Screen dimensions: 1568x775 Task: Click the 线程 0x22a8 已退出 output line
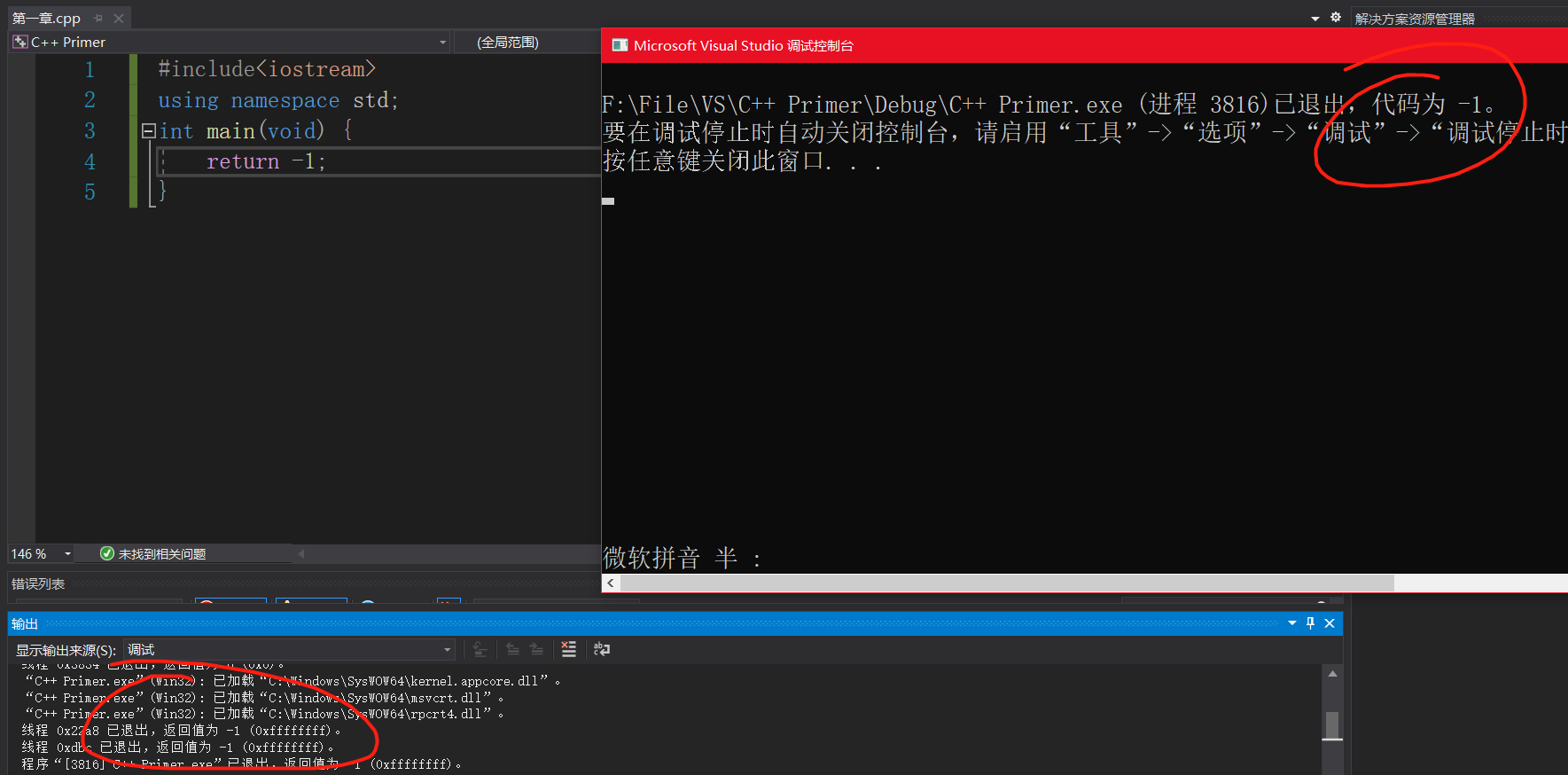click(x=181, y=731)
